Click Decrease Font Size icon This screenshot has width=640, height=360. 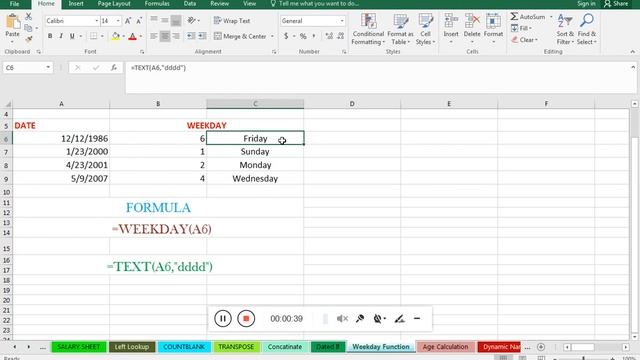tap(139, 21)
